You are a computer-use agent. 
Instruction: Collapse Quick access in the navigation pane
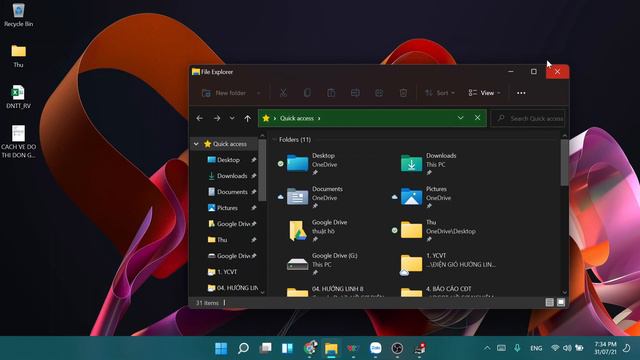(x=196, y=144)
